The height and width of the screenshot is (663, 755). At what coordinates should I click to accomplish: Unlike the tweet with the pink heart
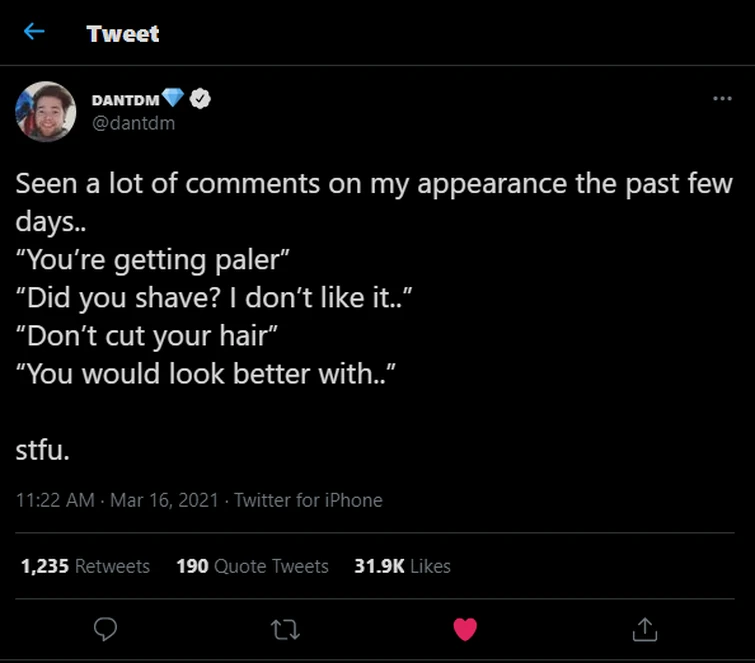point(465,628)
